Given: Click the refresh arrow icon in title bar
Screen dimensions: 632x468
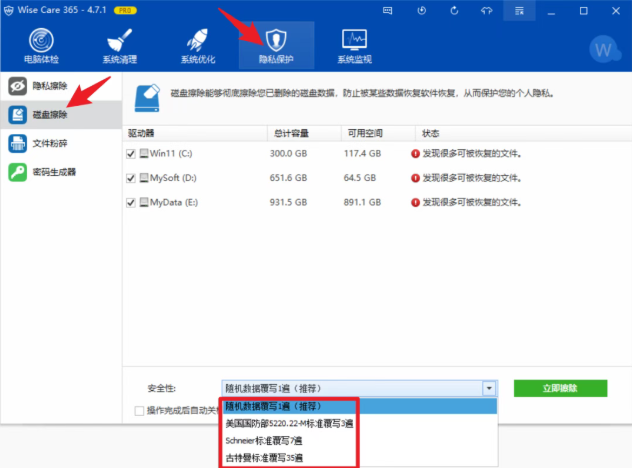Looking at the screenshot, I should [454, 10].
